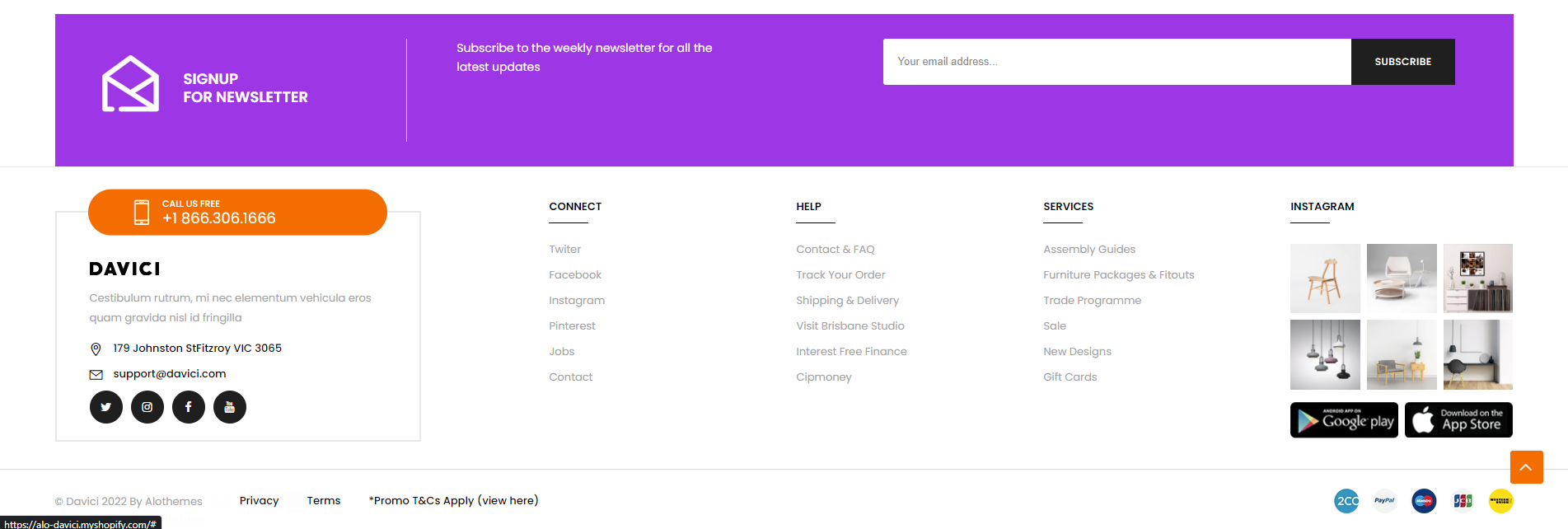Click the 2CO payment icon
1568x529 pixels.
(1346, 500)
